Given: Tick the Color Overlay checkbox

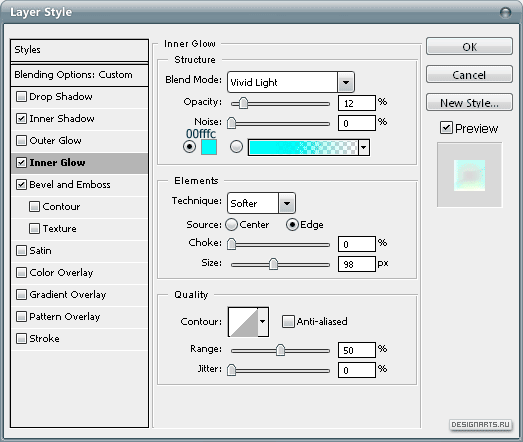Looking at the screenshot, I should 21,273.
